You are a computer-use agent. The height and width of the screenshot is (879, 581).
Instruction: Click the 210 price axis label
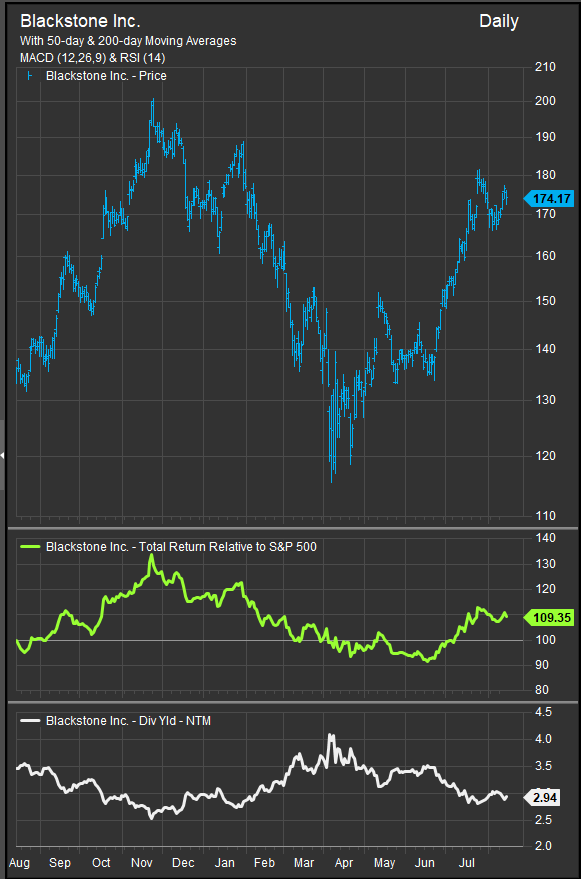click(x=545, y=67)
